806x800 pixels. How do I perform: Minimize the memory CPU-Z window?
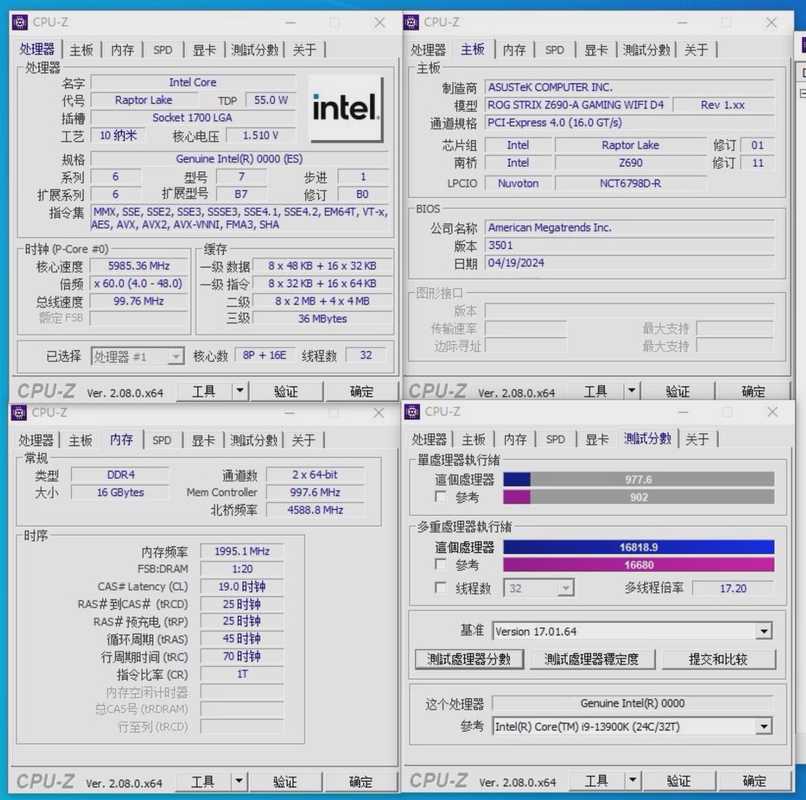(x=290, y=413)
